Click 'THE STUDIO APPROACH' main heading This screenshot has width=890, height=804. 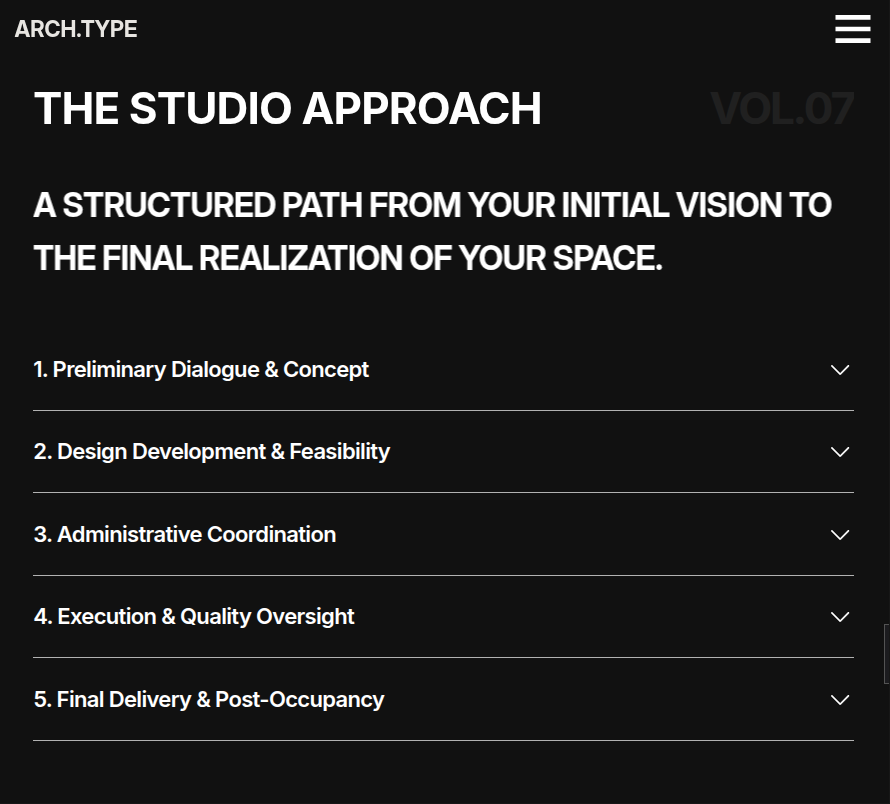(288, 108)
